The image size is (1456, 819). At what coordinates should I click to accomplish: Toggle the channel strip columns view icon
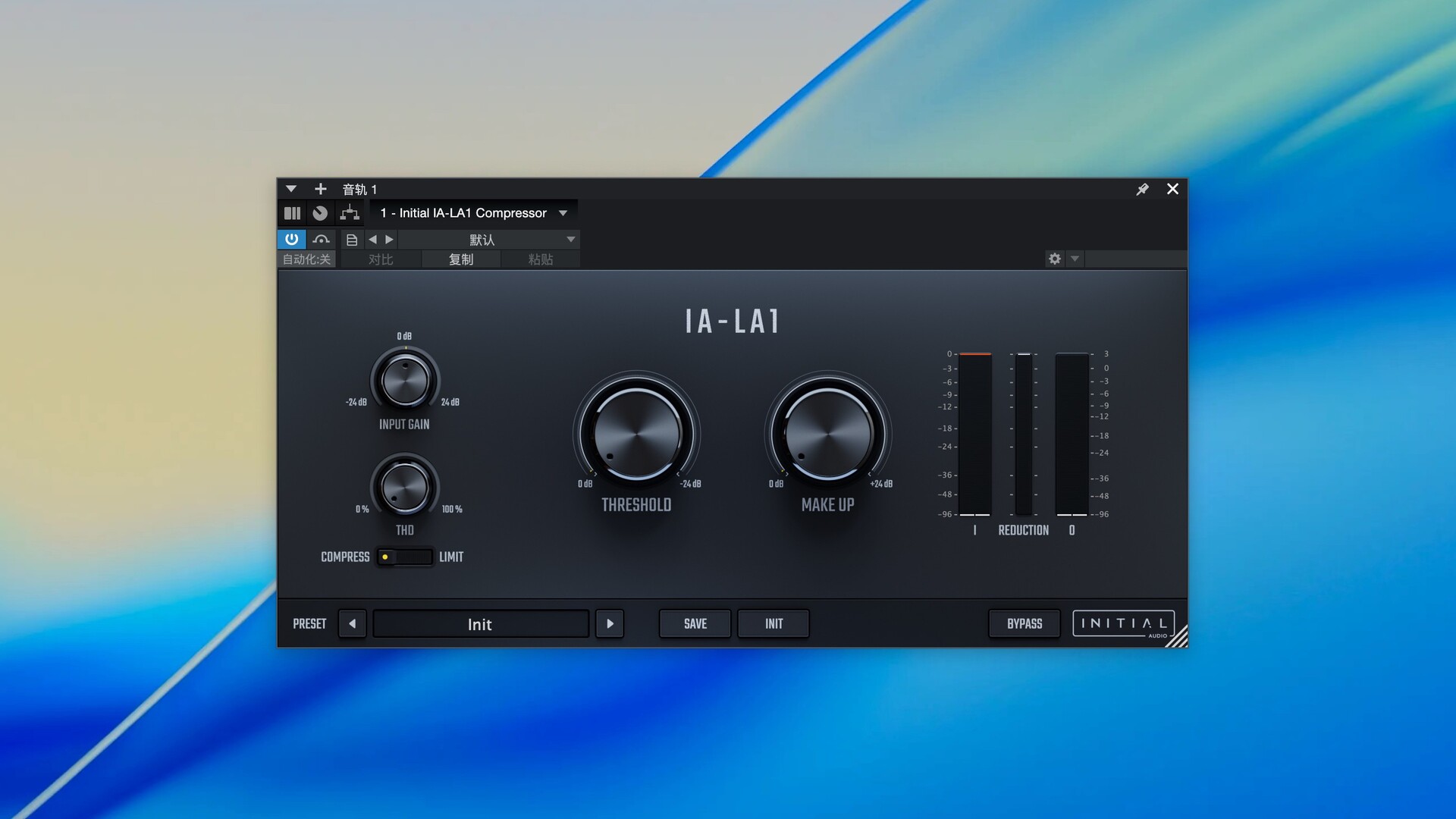[x=292, y=213]
